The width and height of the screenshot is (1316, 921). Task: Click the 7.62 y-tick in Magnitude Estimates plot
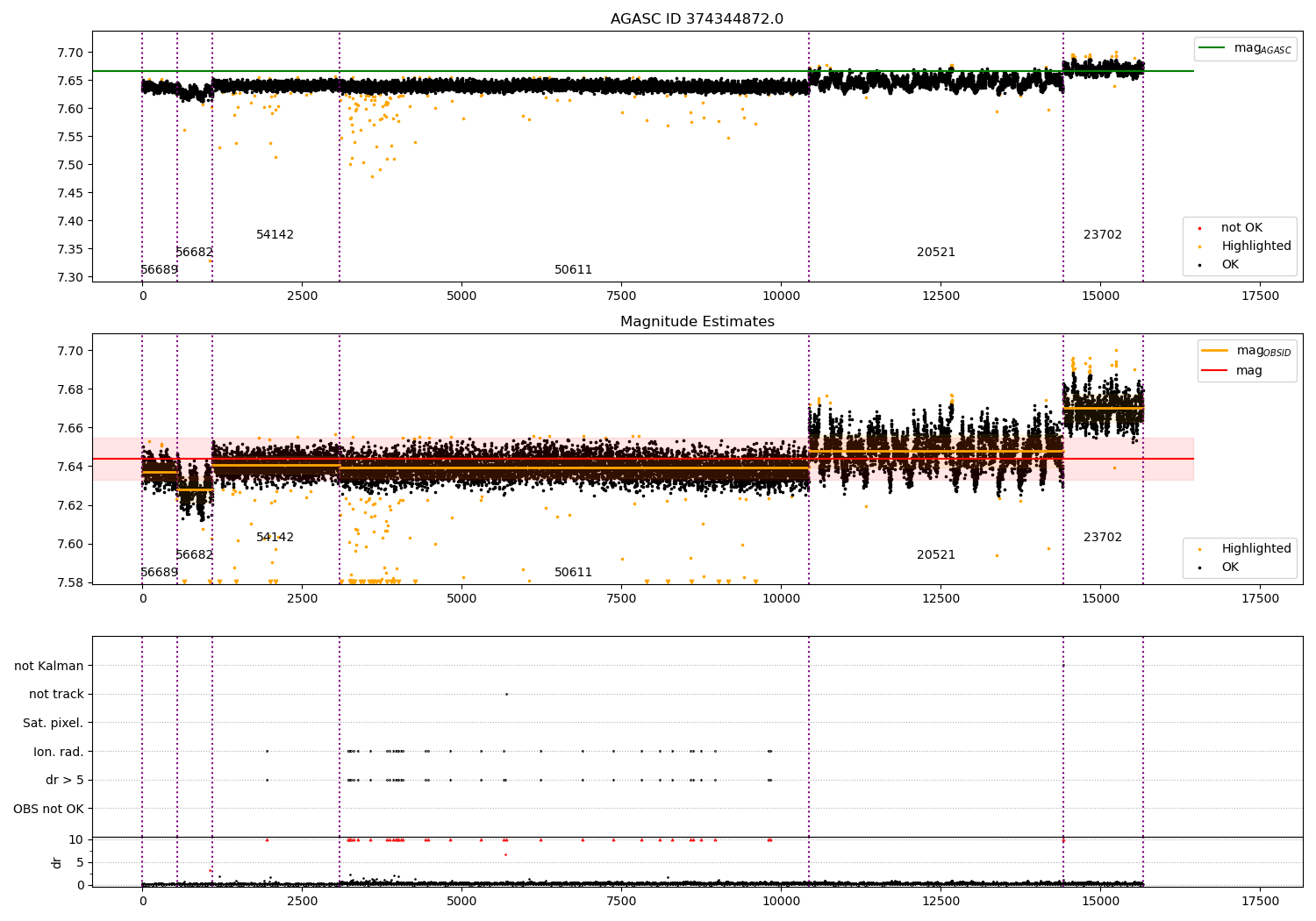click(x=70, y=505)
